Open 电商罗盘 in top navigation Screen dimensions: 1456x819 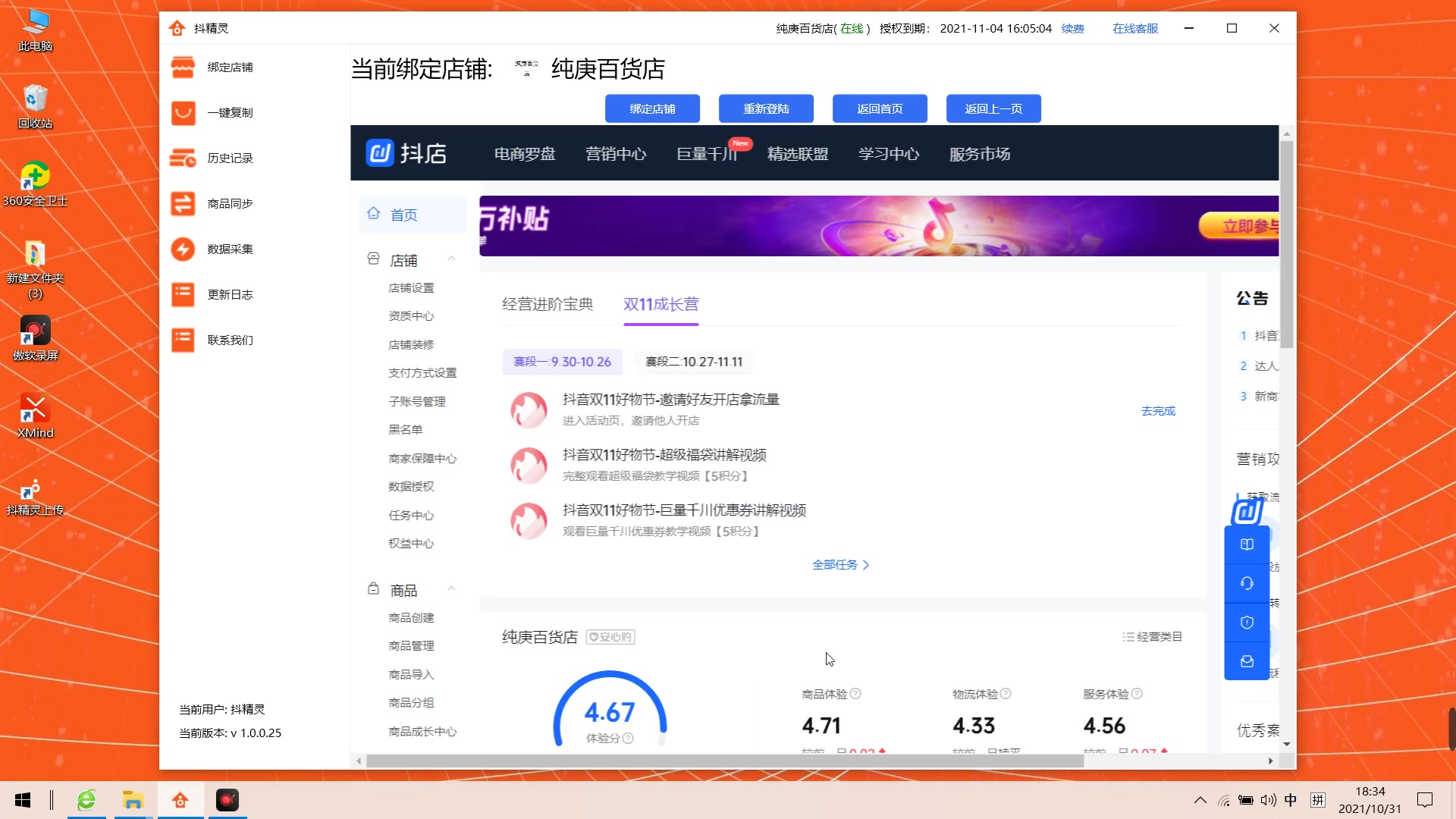click(x=525, y=154)
